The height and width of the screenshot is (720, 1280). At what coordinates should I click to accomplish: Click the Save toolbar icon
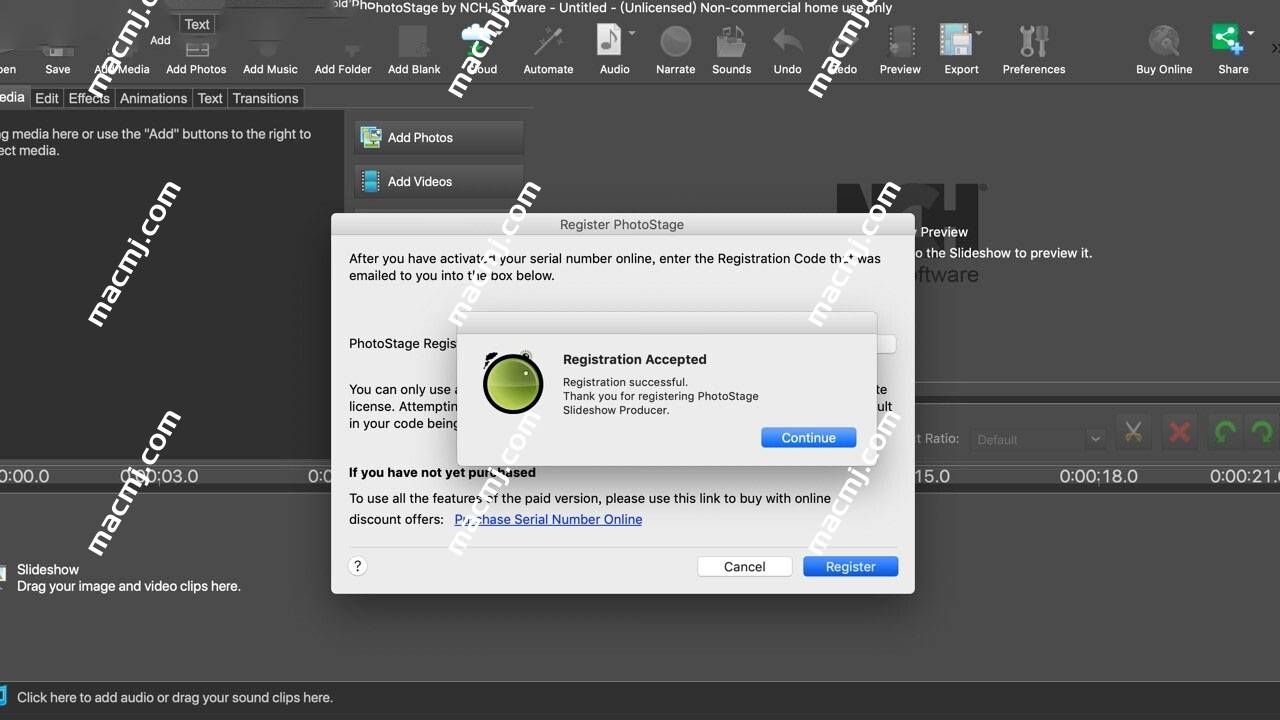coord(58,52)
